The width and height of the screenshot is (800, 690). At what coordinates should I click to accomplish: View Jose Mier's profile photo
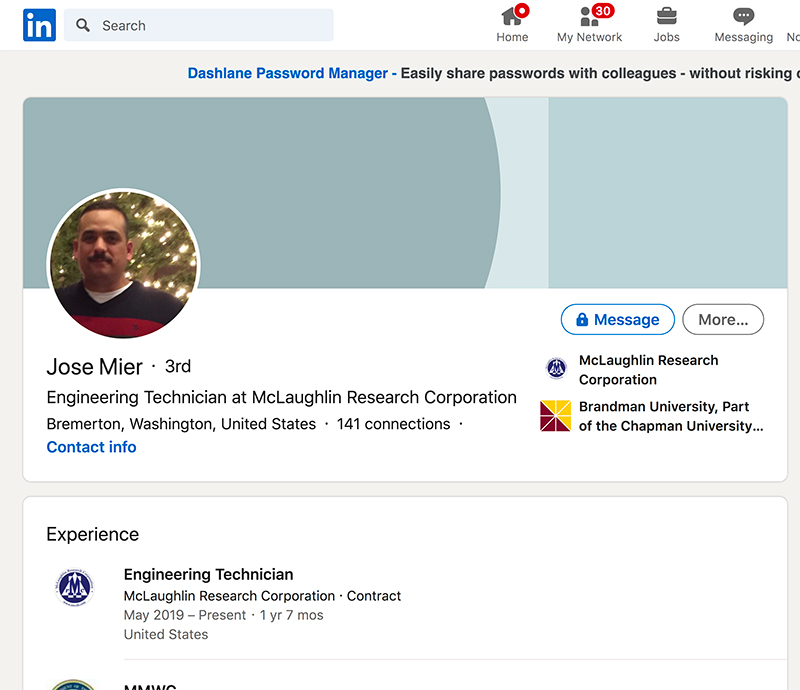[x=123, y=264]
